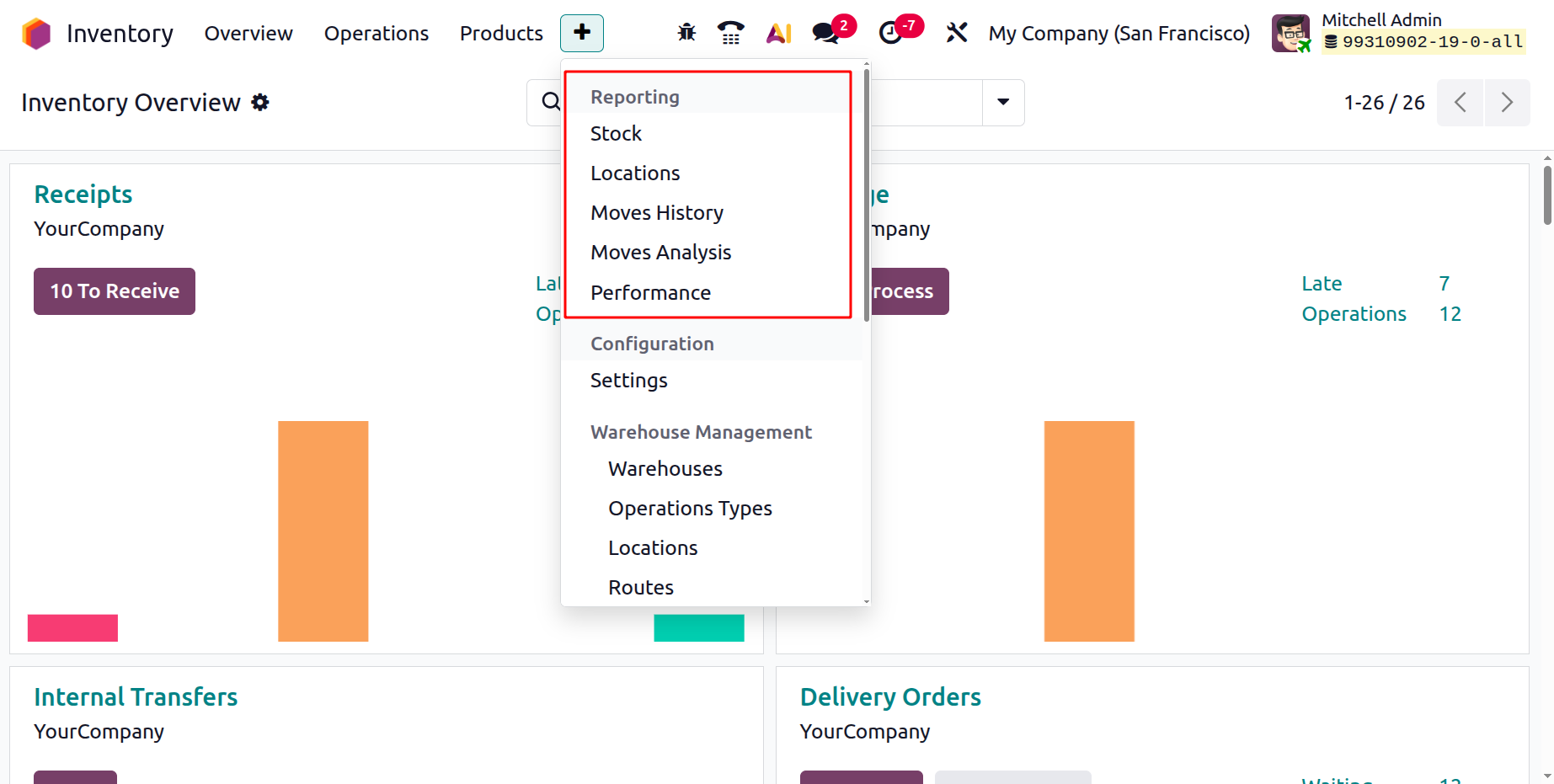
Task: Open the developer tools wrench icon
Action: point(957,33)
